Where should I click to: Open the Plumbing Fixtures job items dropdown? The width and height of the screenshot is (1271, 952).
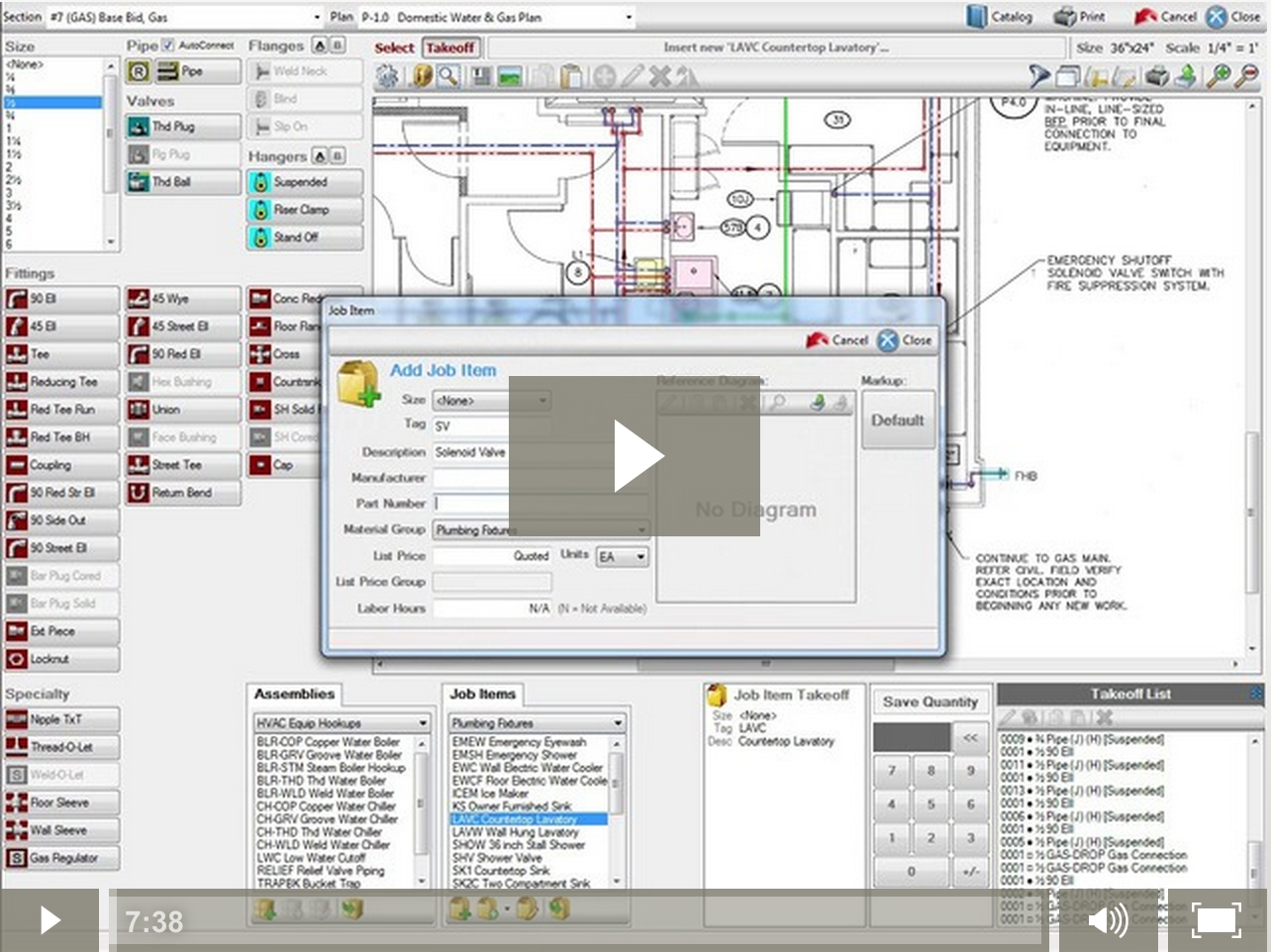point(537,723)
